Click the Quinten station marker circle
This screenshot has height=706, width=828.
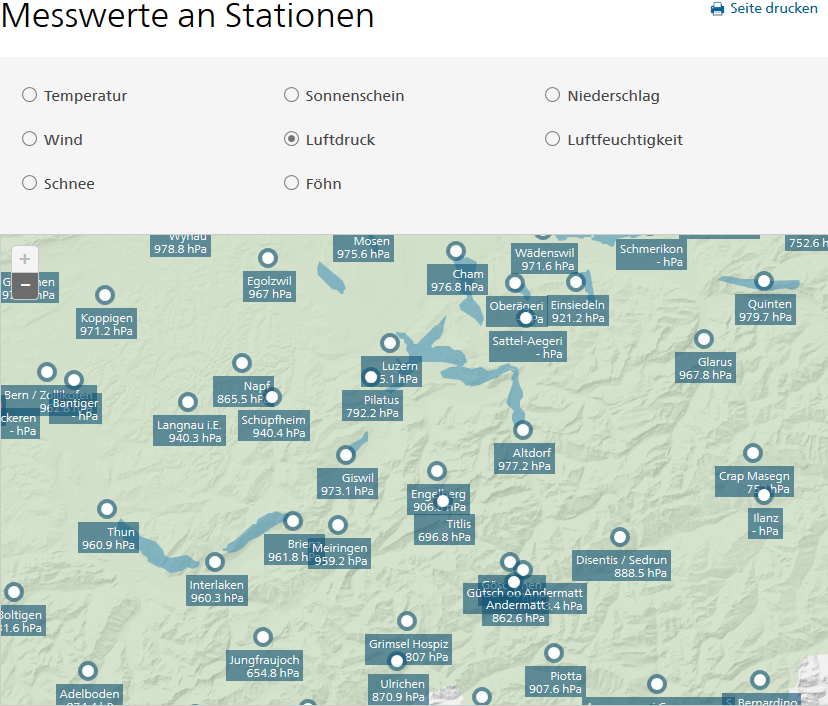[764, 281]
